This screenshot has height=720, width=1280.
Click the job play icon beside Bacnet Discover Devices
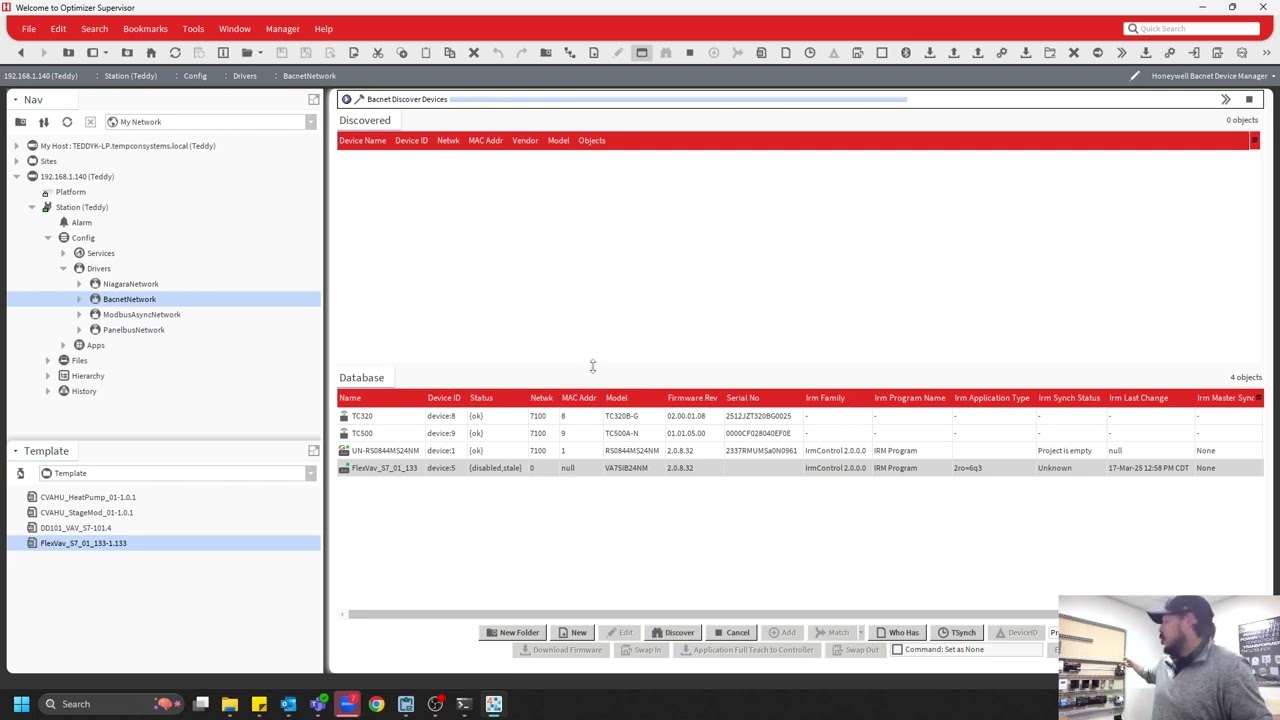click(346, 99)
